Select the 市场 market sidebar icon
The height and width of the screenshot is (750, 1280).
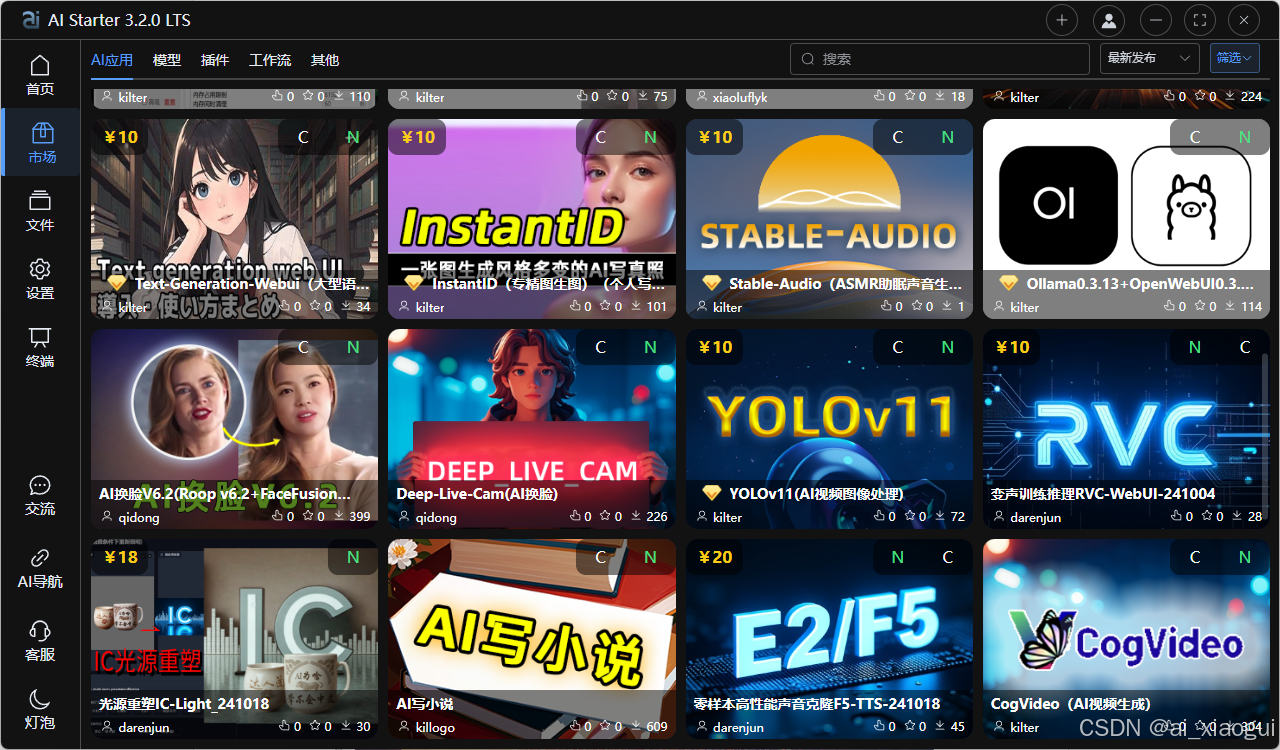tap(41, 133)
